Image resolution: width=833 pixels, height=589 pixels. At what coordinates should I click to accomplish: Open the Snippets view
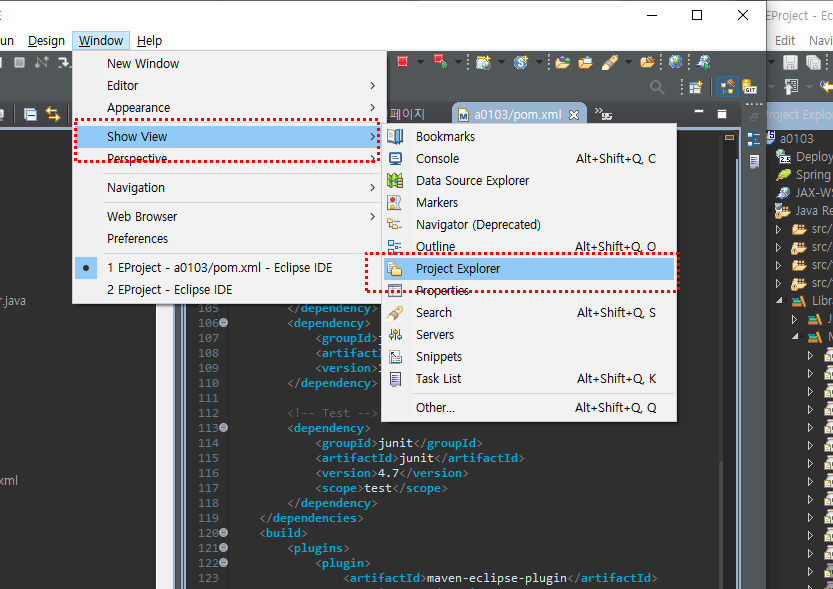coord(438,356)
